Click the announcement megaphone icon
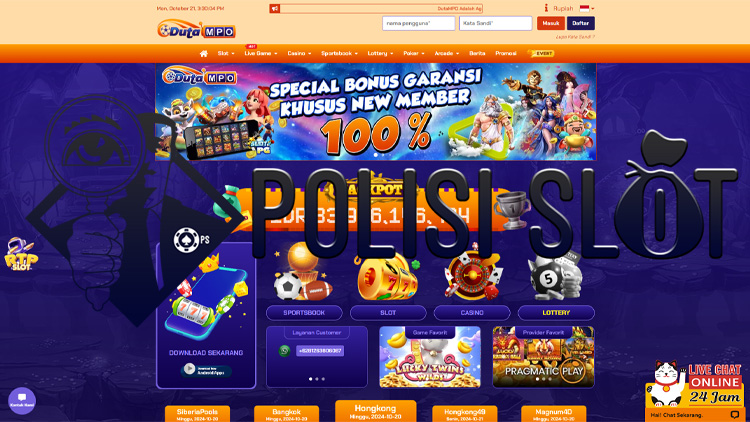Viewport: 750px width, 422px height. [275, 9]
